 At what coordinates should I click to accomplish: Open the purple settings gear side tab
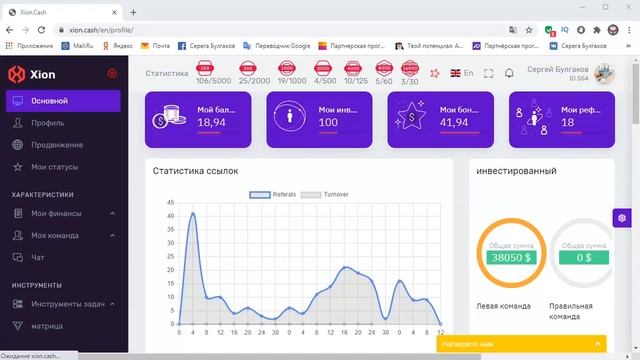[622, 218]
